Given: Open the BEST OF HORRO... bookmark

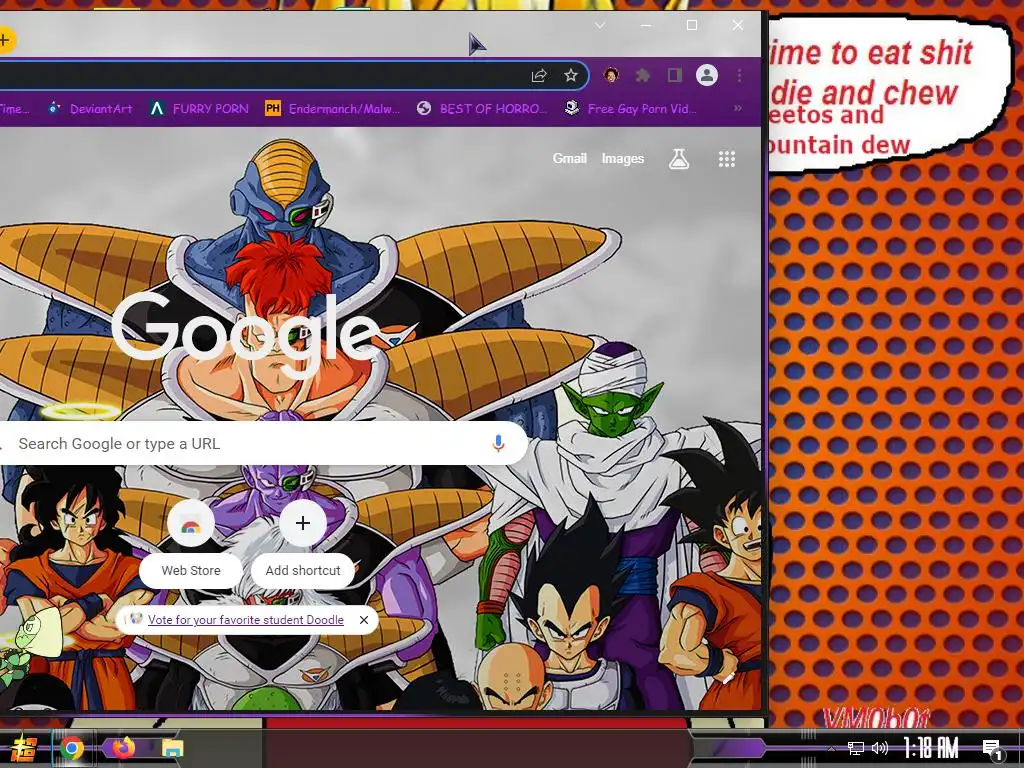Looking at the screenshot, I should (x=482, y=108).
